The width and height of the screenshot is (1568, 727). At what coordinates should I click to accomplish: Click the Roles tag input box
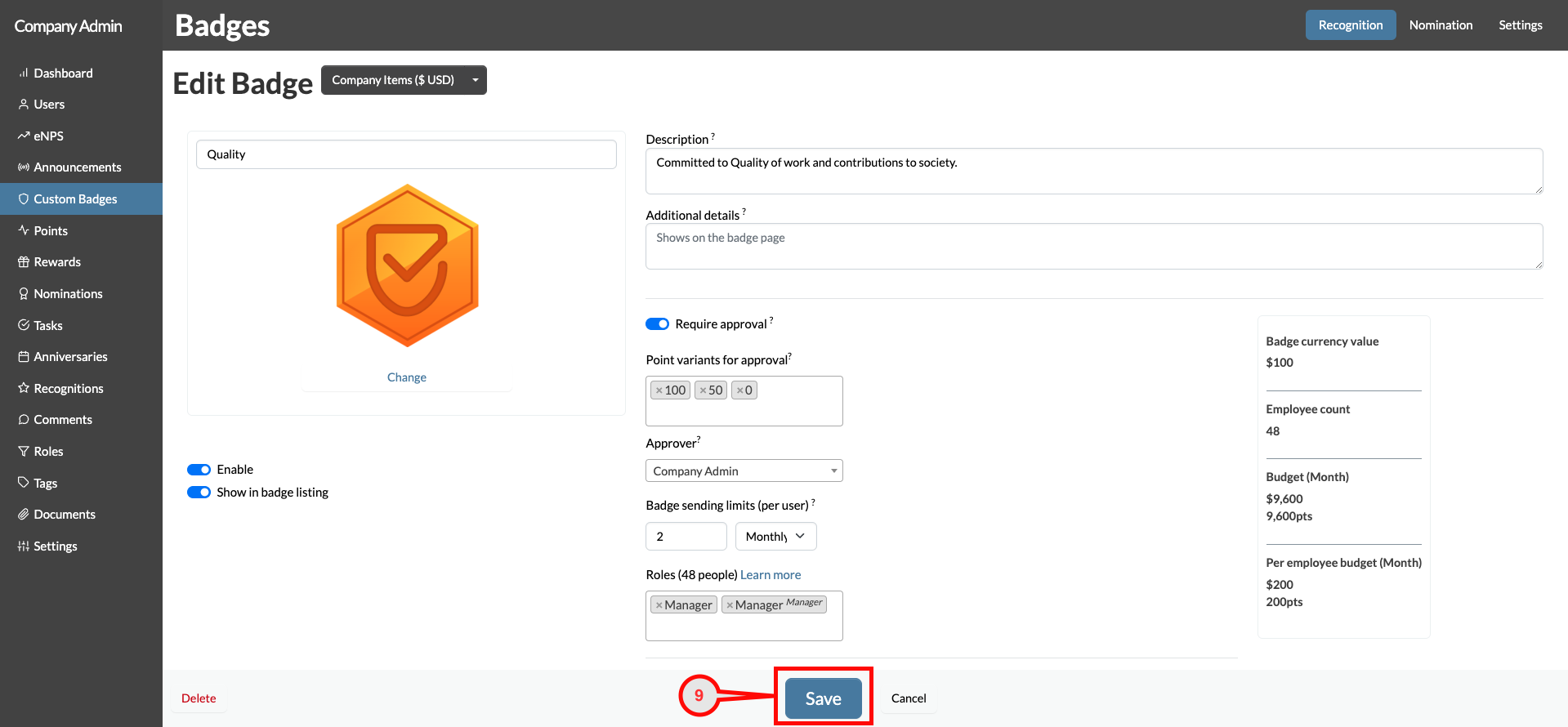744,616
